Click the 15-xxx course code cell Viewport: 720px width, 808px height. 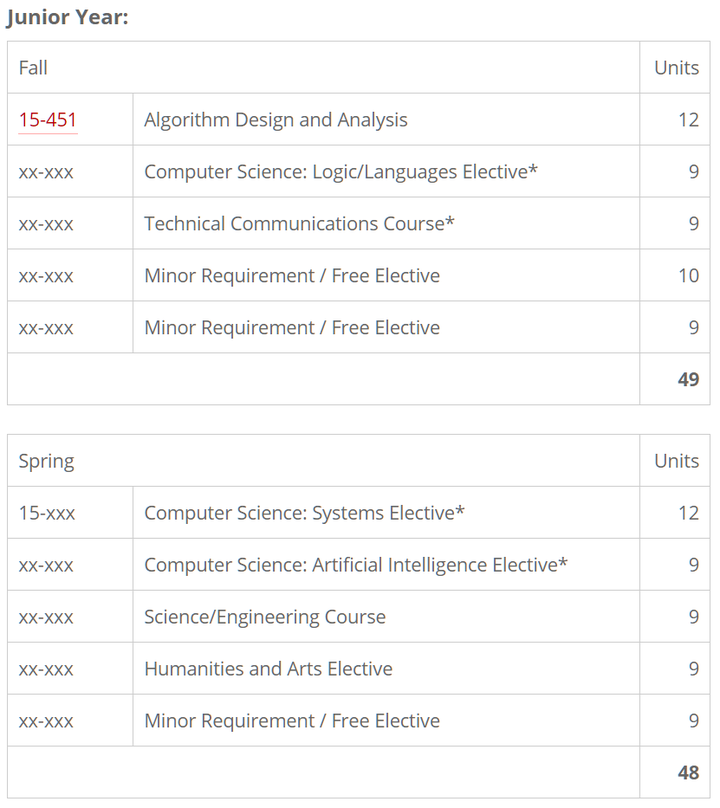pyautogui.click(x=47, y=513)
